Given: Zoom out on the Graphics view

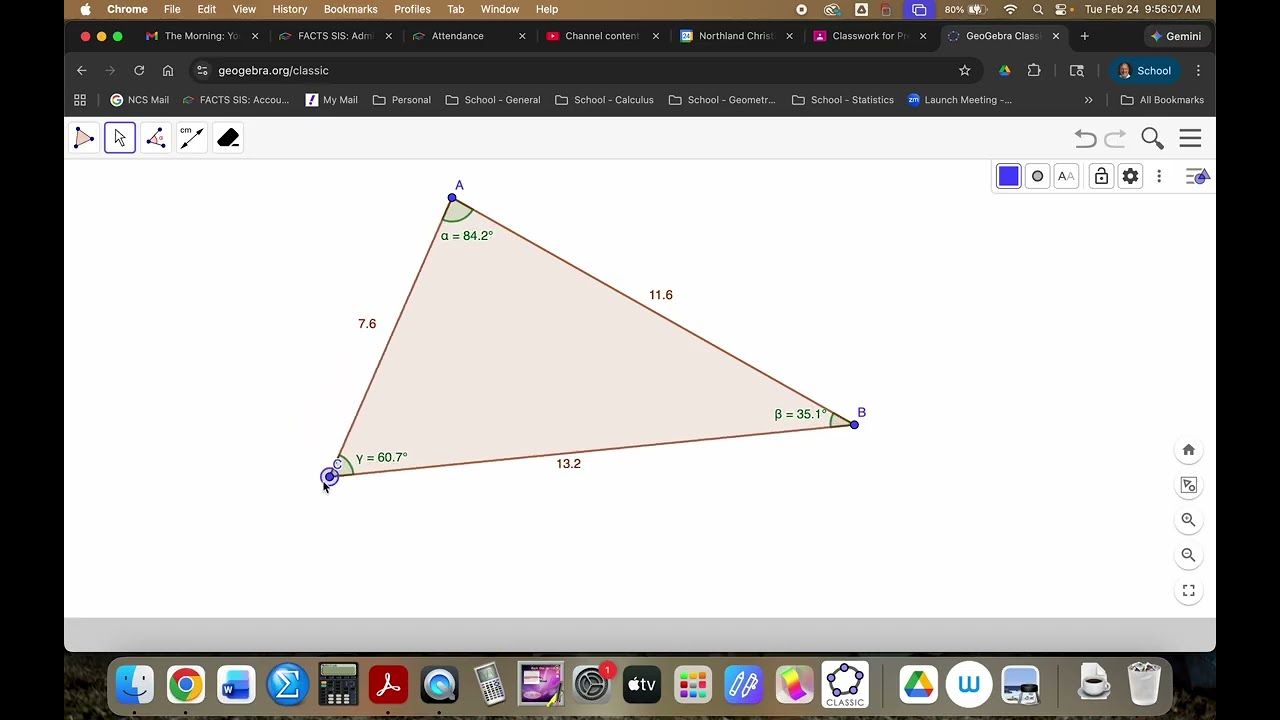Looking at the screenshot, I should pyautogui.click(x=1189, y=555).
